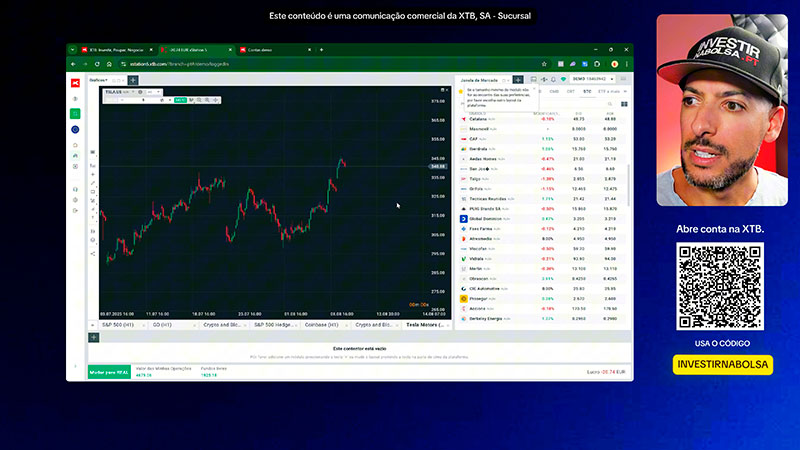Expand the ETF e mais category dropdown
Screen dimensions: 800x450
pos(612,92)
